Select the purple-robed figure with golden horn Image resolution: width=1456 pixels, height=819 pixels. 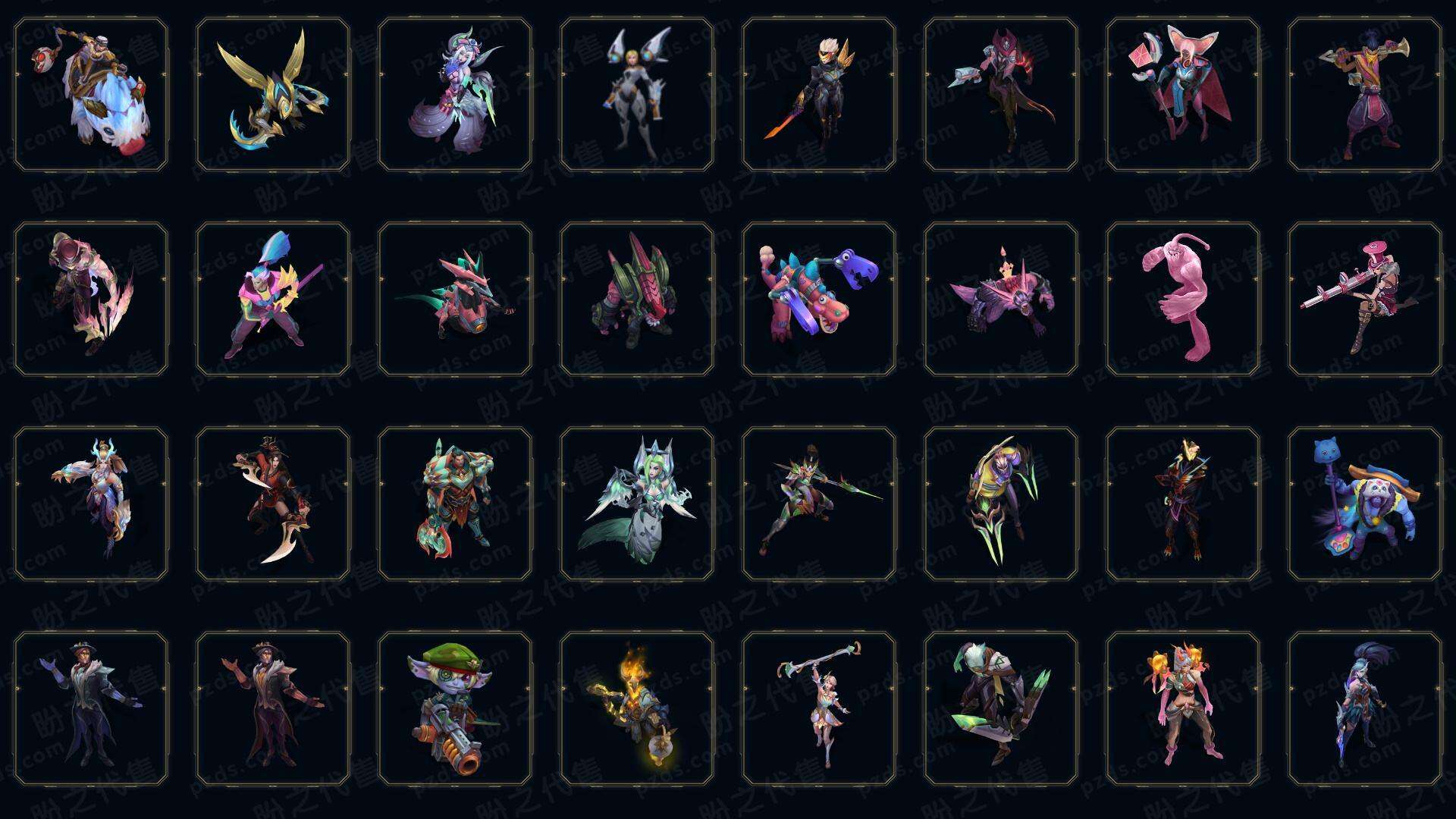click(1365, 95)
